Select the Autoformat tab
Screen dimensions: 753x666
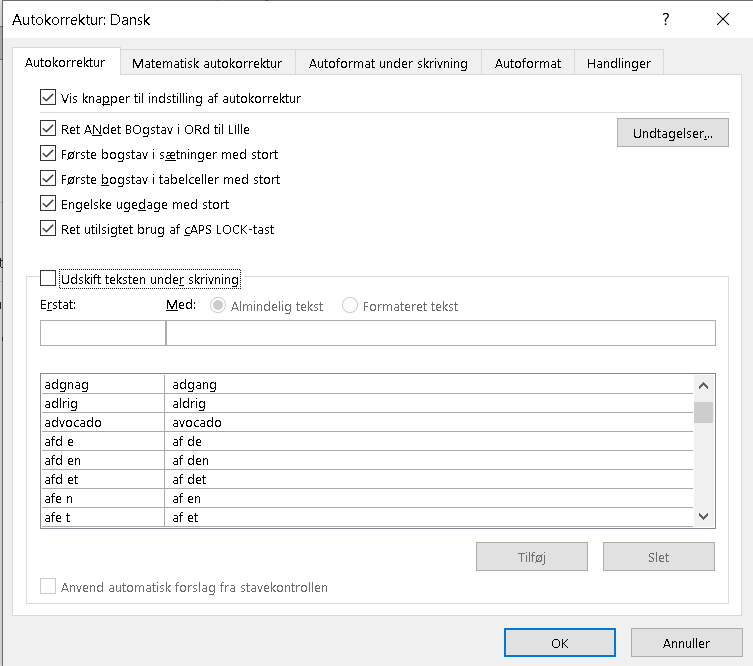528,63
